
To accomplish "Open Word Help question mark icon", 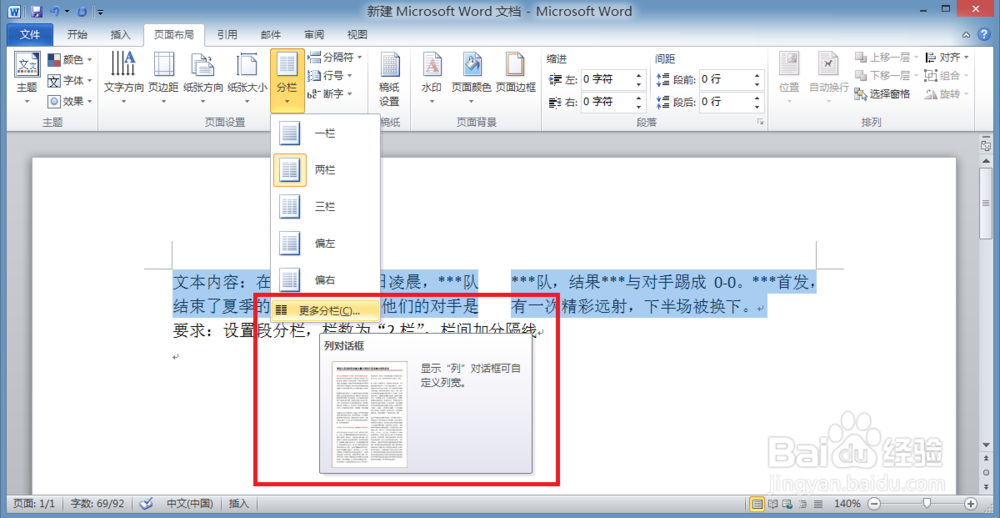I will click(983, 34).
